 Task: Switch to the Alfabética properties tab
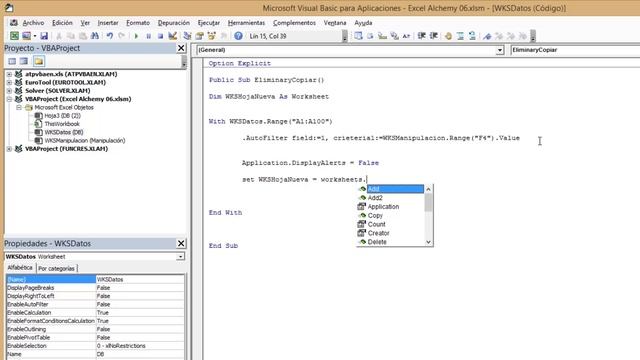tap(20, 268)
